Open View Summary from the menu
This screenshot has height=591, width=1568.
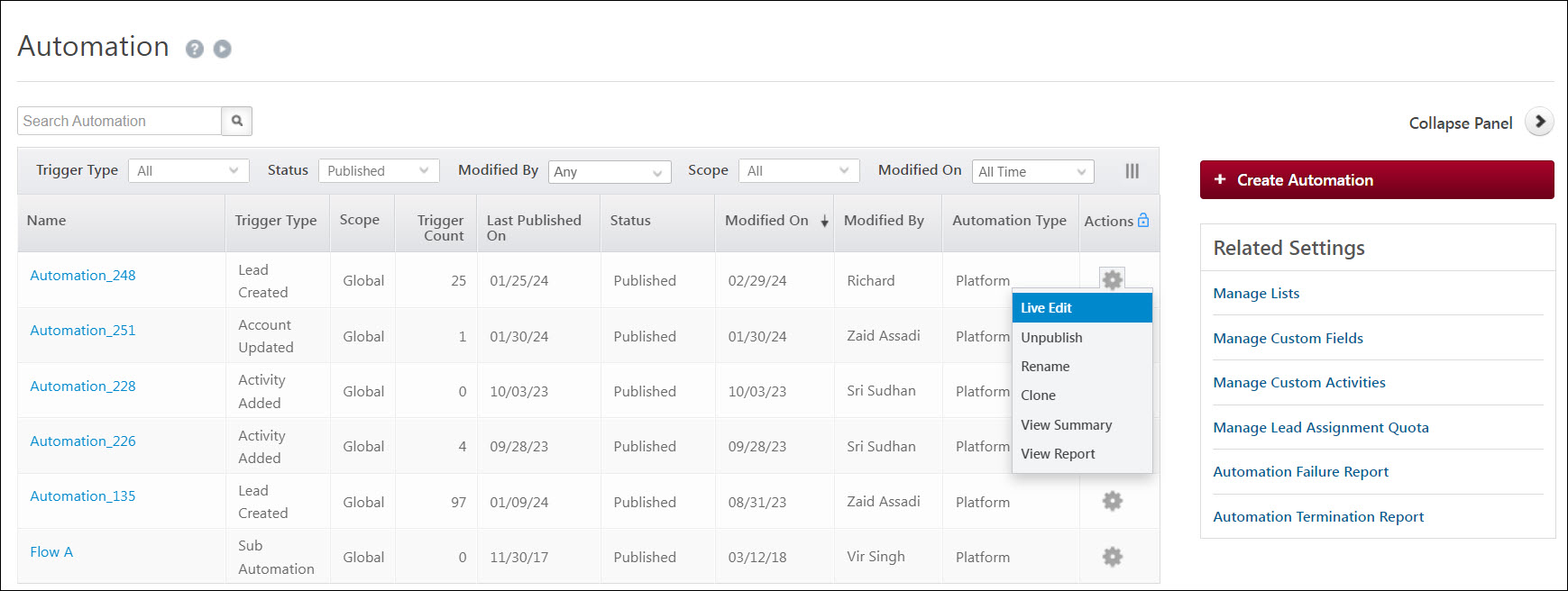point(1082,424)
